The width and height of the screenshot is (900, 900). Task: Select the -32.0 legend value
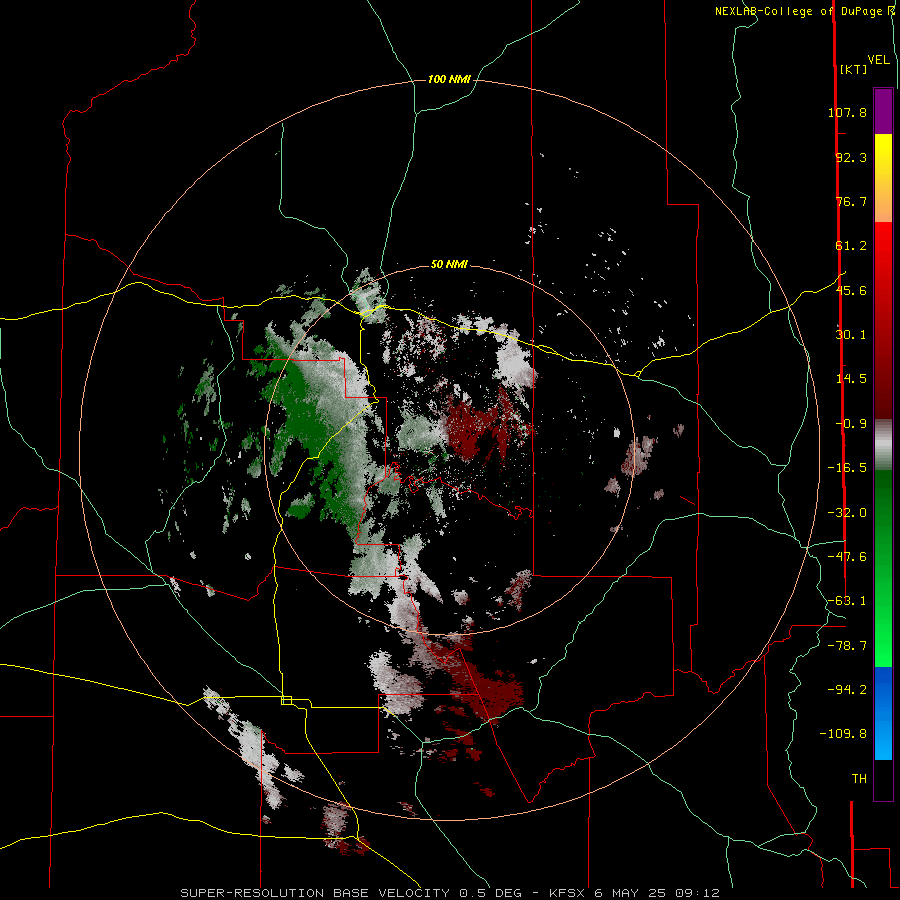click(x=847, y=513)
